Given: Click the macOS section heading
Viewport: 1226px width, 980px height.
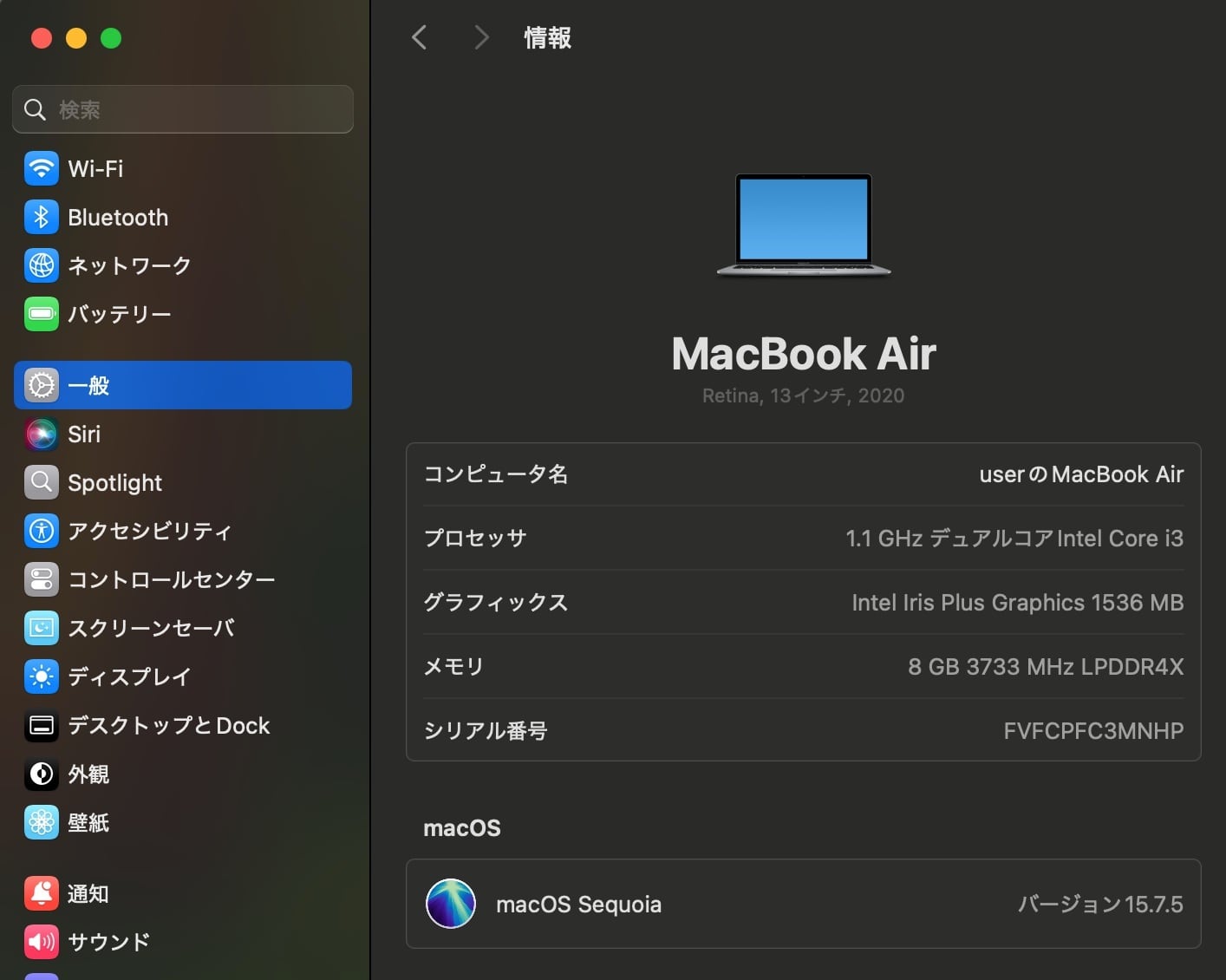Looking at the screenshot, I should (x=462, y=828).
